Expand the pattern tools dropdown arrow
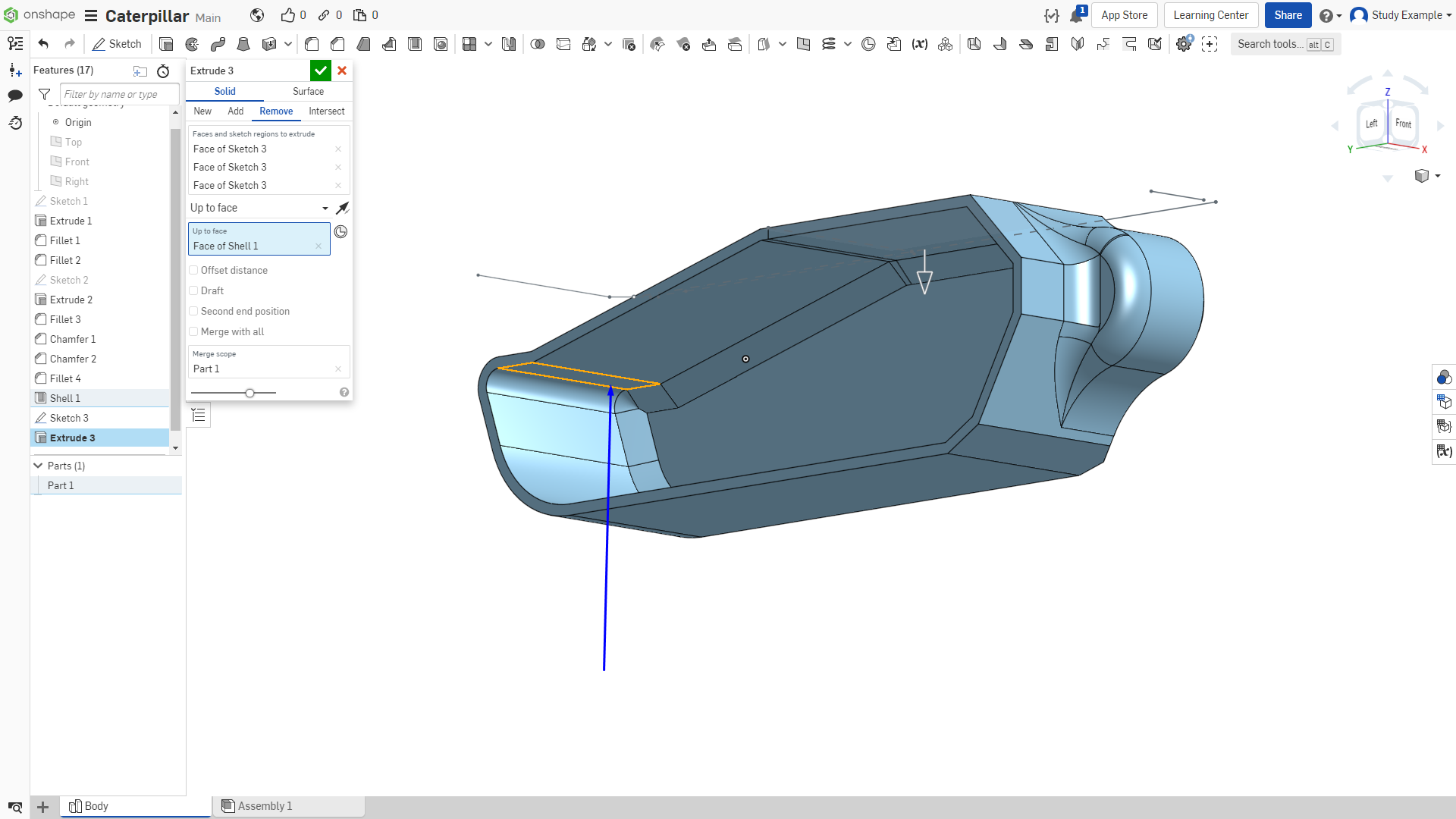Image resolution: width=1456 pixels, height=819 pixels. click(x=488, y=44)
